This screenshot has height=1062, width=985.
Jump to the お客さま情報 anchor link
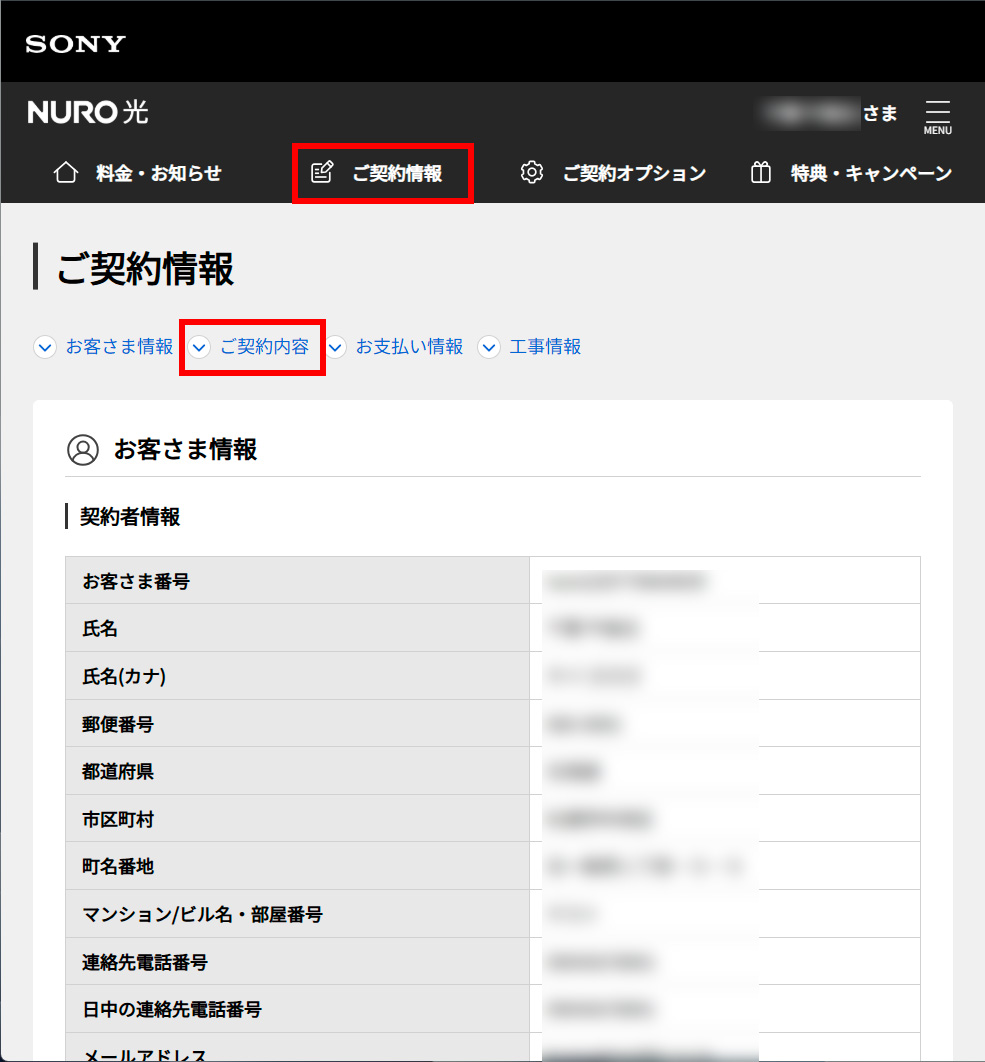[x=119, y=347]
